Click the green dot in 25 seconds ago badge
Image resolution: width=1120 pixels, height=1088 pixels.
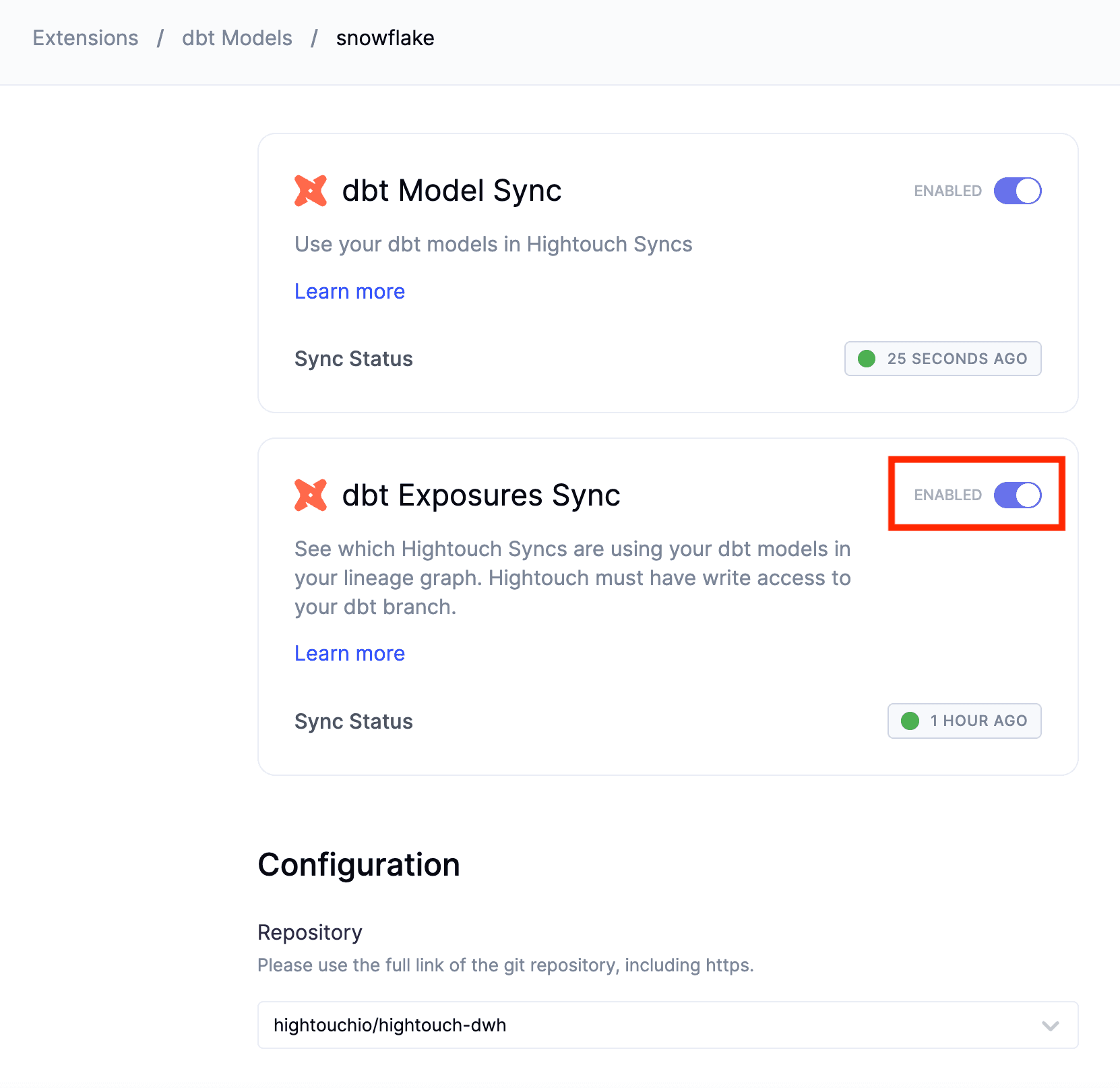(x=867, y=359)
